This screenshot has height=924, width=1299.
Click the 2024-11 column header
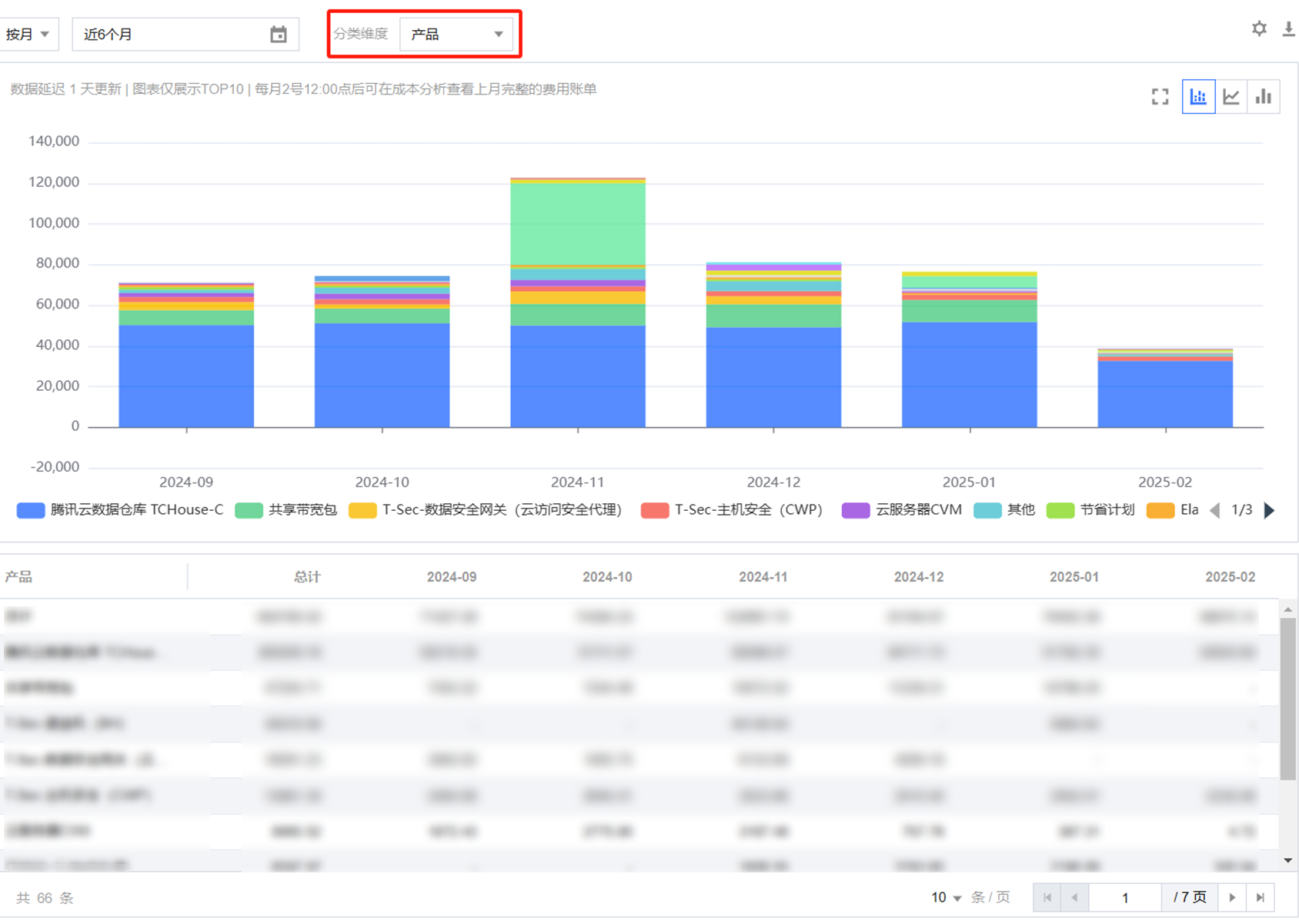click(763, 577)
